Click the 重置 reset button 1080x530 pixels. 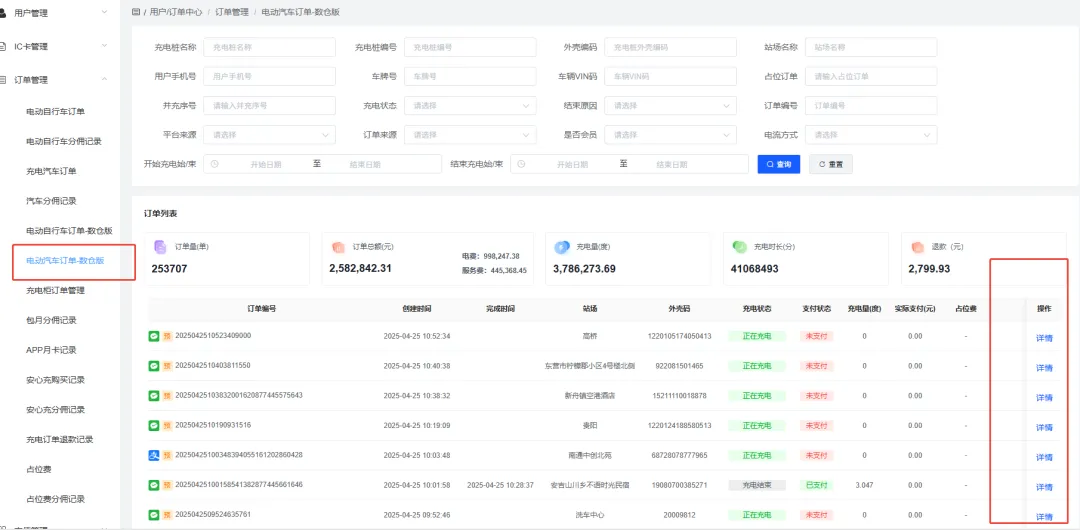(830, 164)
